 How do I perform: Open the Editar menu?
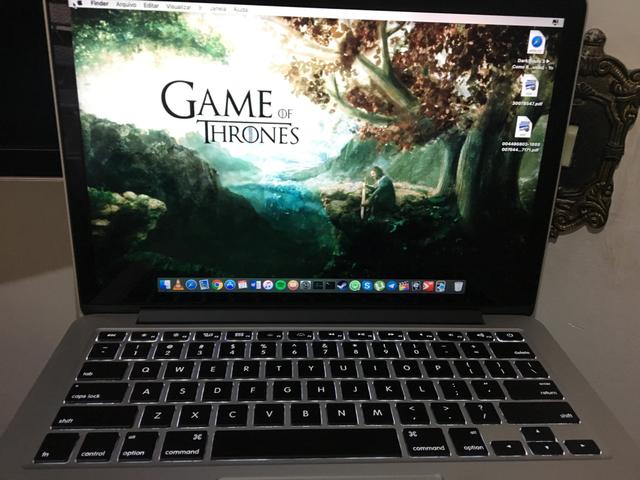coord(151,6)
